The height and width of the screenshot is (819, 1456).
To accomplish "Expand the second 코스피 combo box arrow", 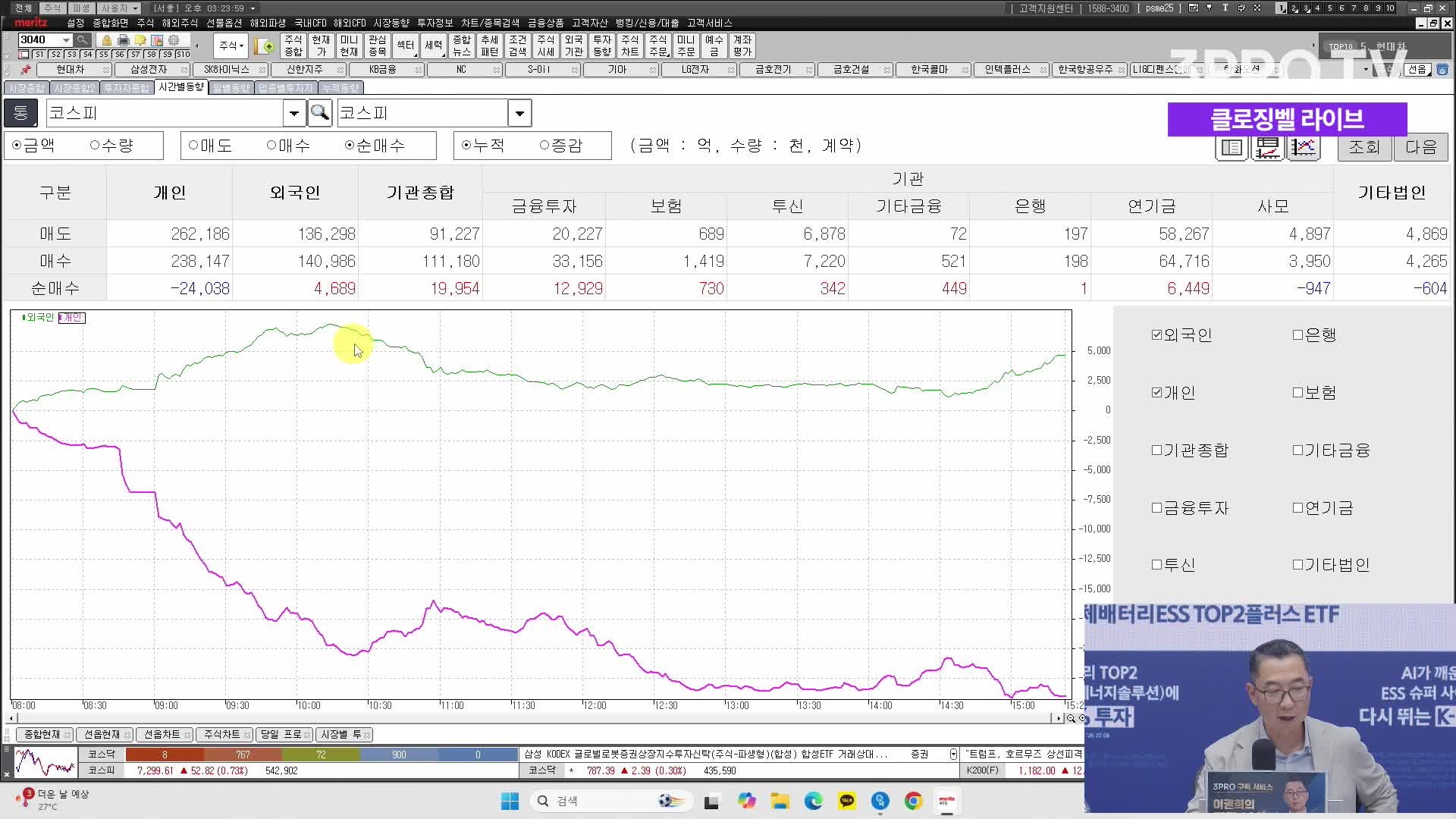I will [x=519, y=114].
